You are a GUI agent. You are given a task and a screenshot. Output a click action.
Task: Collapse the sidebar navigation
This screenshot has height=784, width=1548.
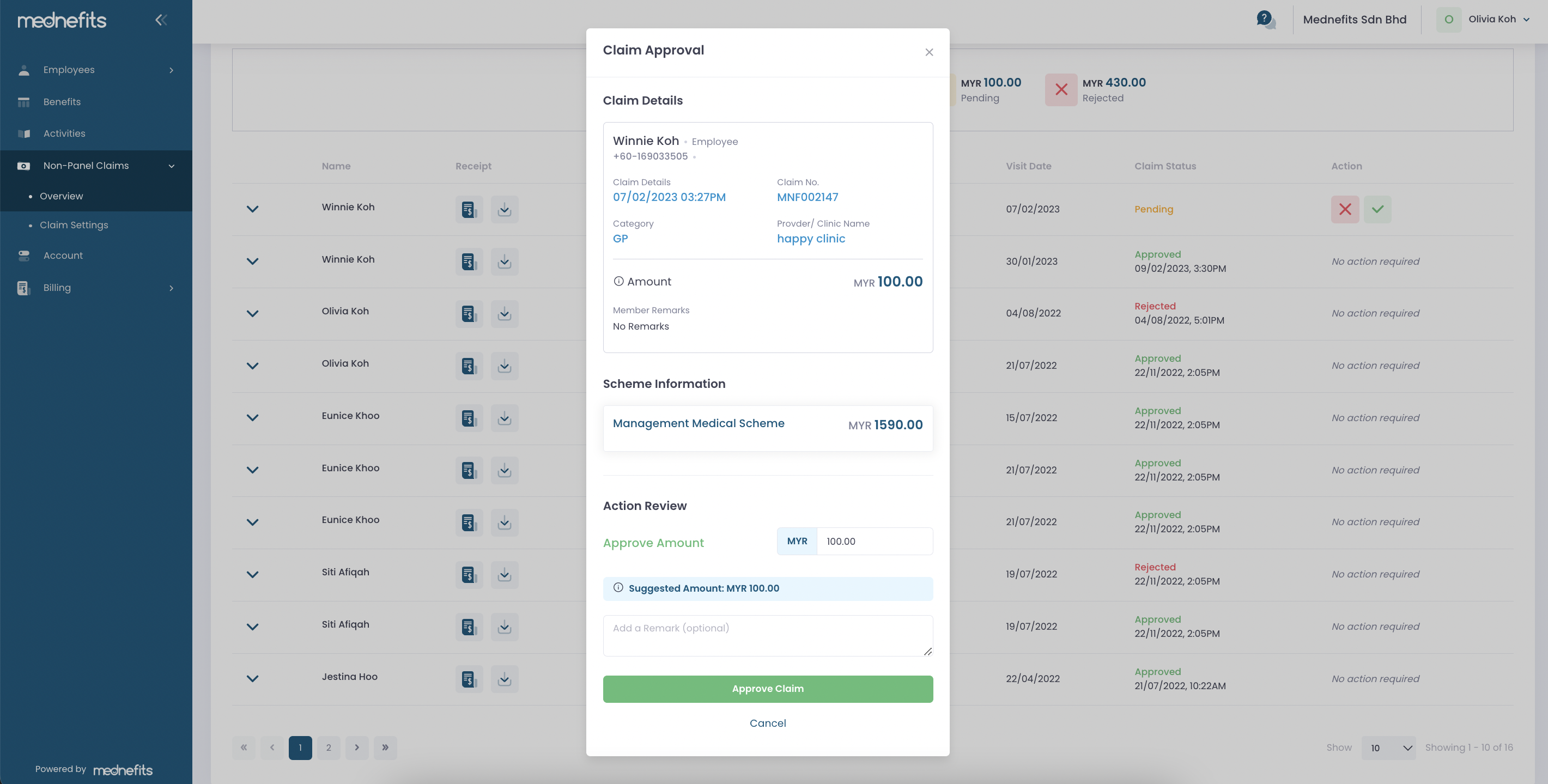pos(161,20)
